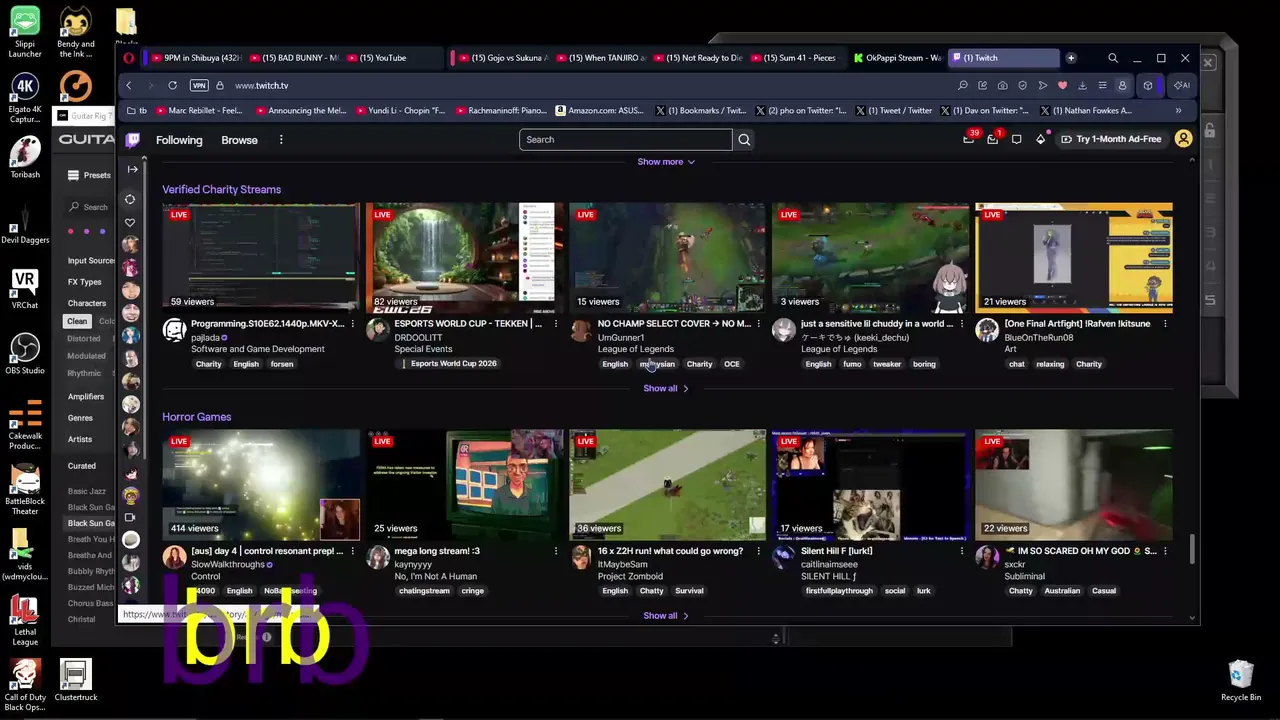Open the Opera AI assistant button
Screen dimensions: 1280x720
coord(1182,85)
